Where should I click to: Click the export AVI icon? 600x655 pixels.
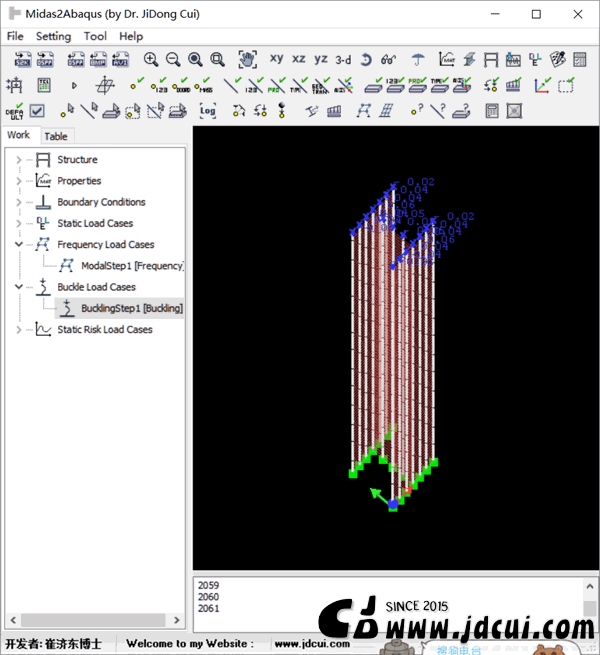click(120, 59)
